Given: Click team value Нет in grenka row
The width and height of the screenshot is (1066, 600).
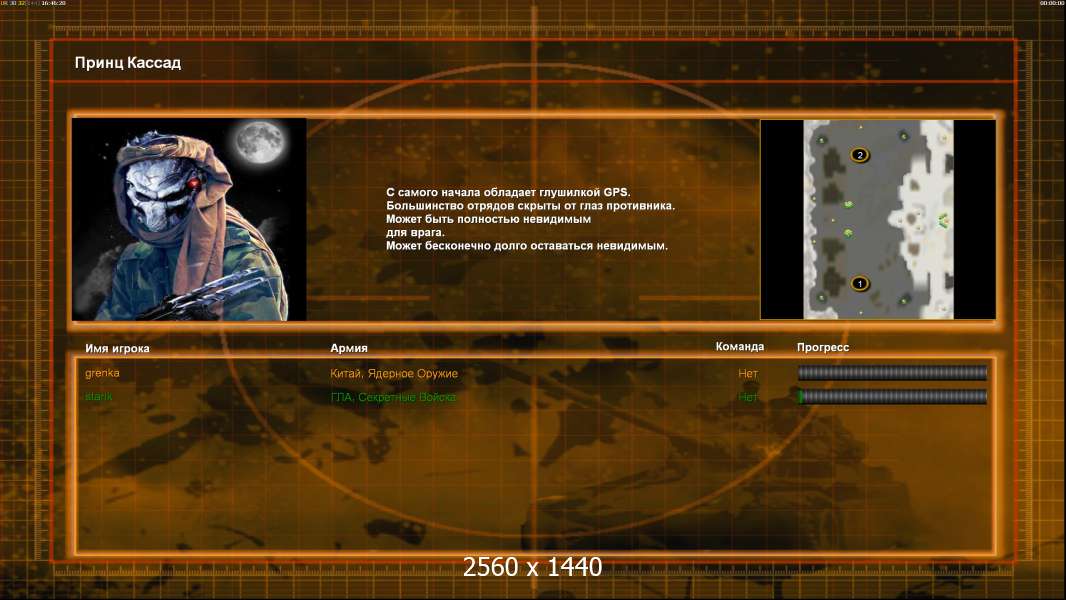Looking at the screenshot, I should [748, 373].
